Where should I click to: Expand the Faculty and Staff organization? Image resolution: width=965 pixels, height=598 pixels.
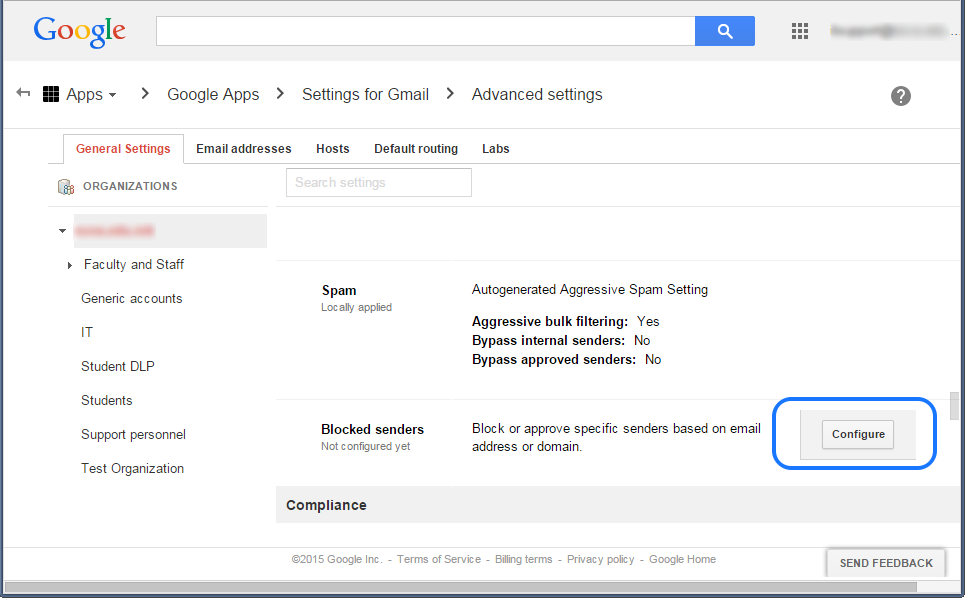click(70, 265)
